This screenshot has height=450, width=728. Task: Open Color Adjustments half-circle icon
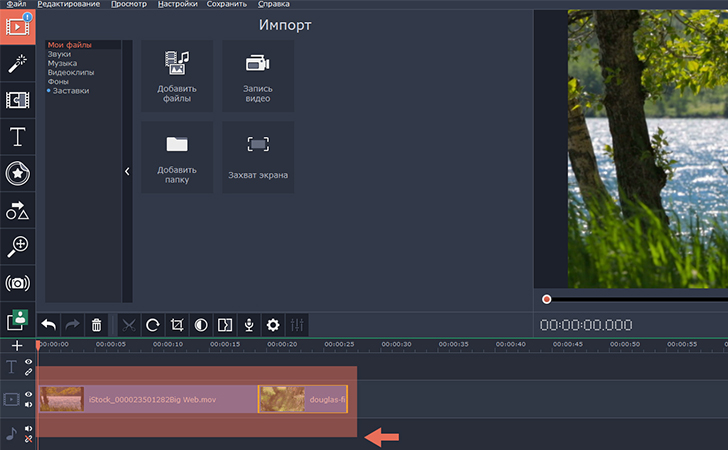click(201, 325)
